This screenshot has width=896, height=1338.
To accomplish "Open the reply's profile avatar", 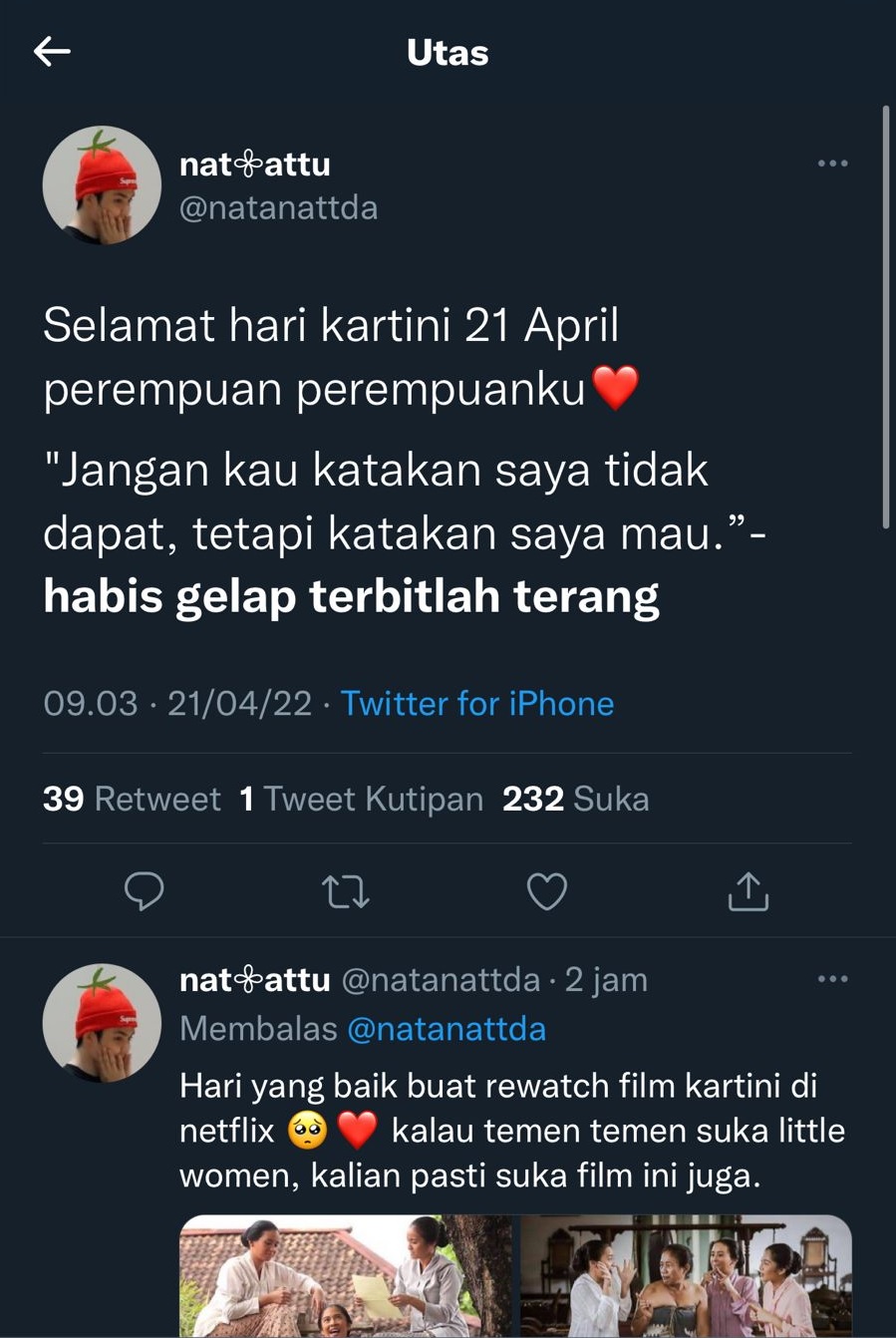I will click(102, 1022).
